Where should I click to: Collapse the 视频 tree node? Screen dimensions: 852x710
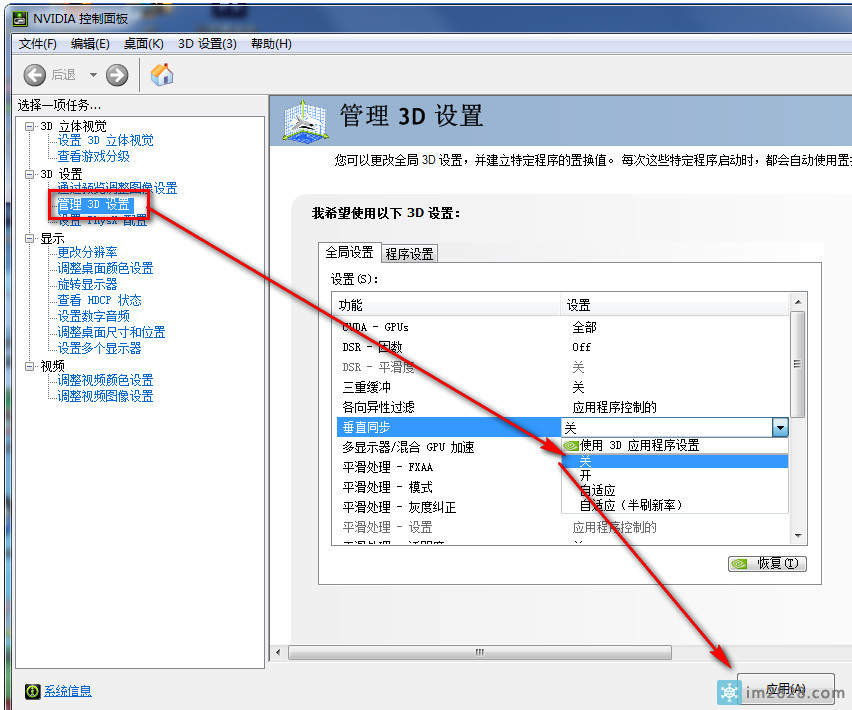(x=30, y=366)
